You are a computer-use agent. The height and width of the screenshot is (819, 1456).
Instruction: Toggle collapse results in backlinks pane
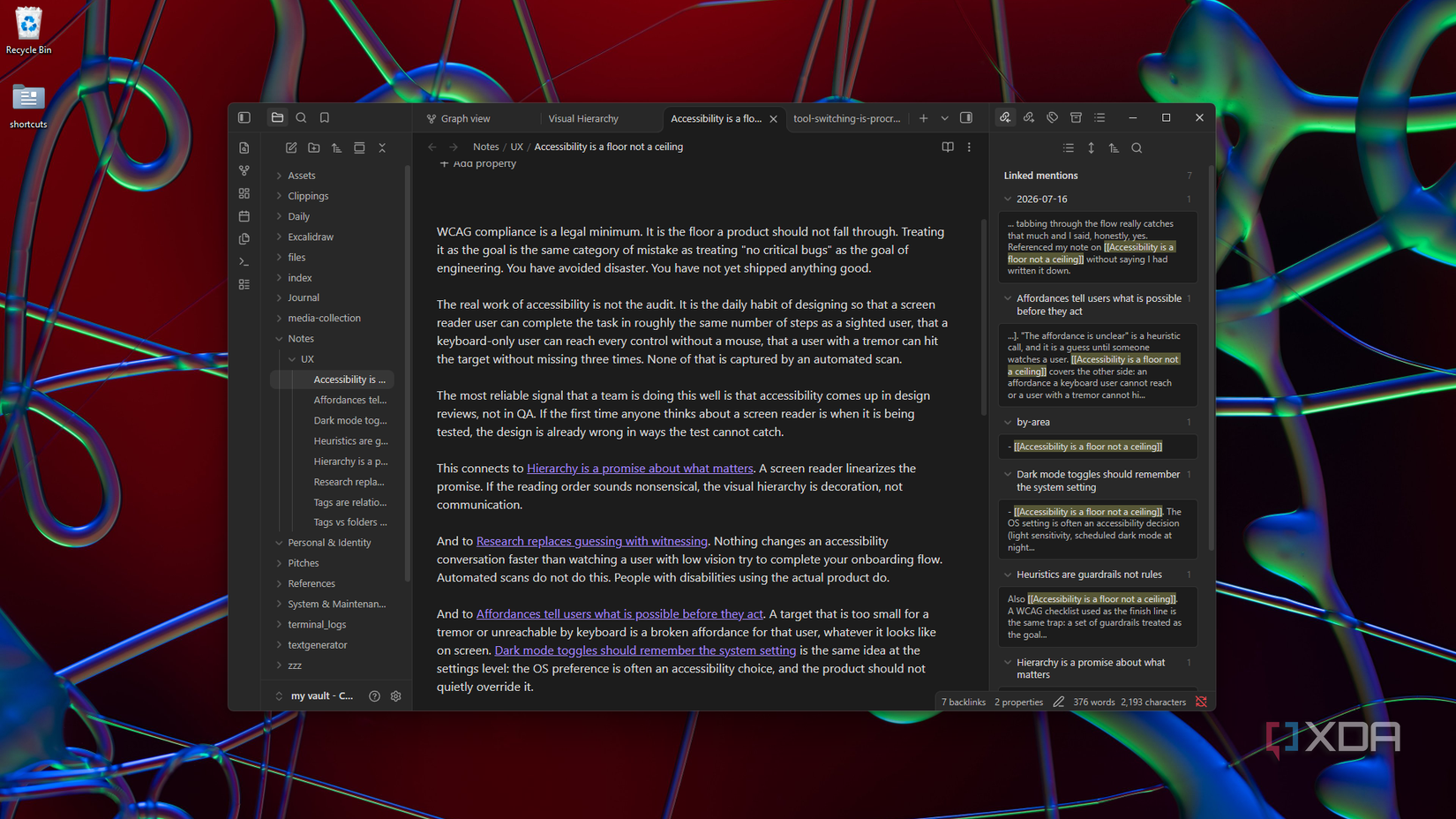point(1069,148)
